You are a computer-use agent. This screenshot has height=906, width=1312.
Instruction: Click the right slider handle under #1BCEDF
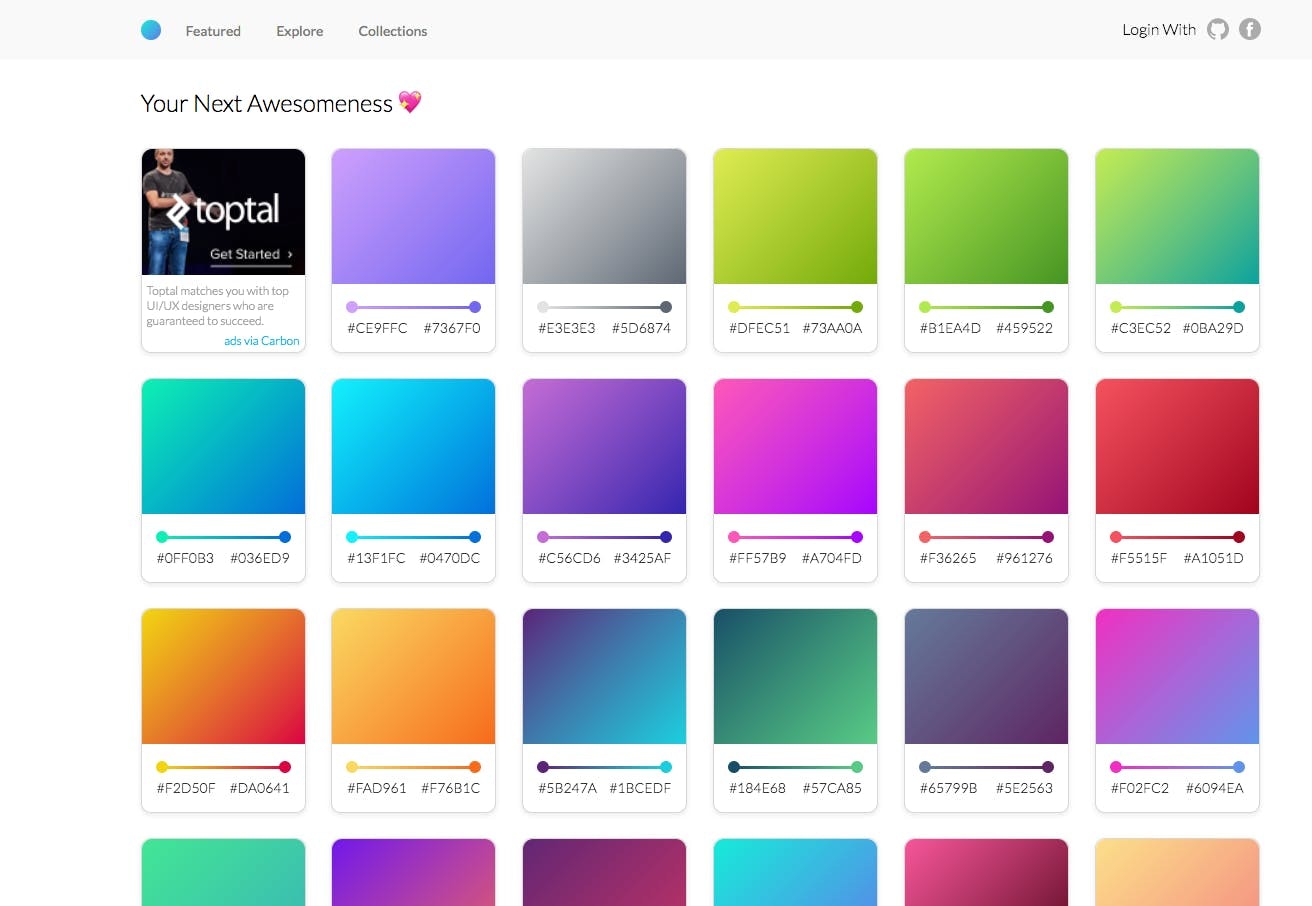(x=665, y=766)
